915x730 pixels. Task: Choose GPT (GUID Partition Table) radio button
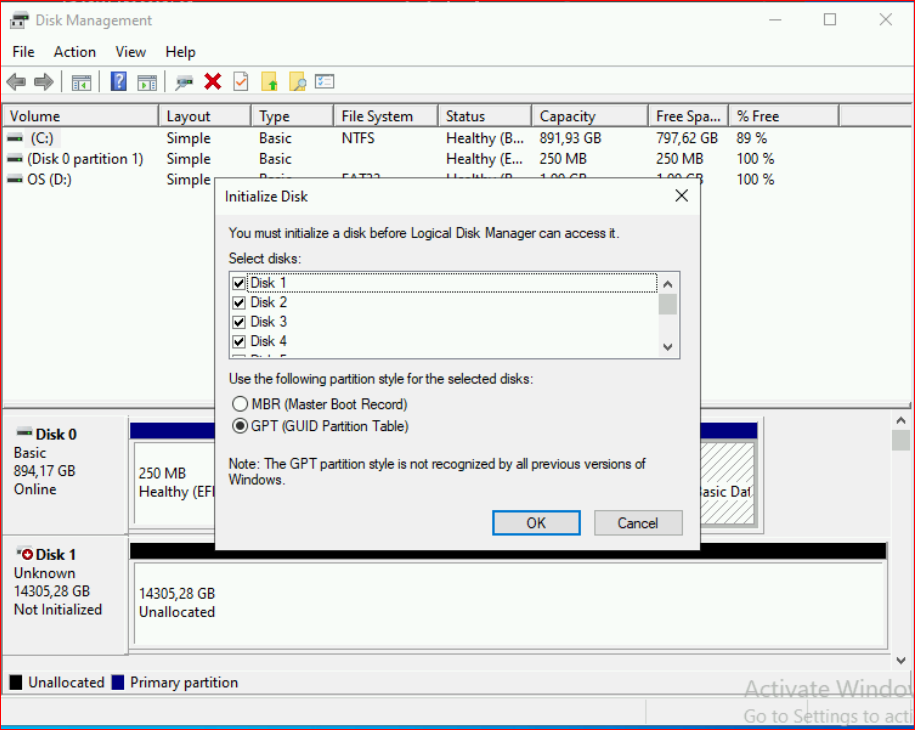tap(240, 426)
